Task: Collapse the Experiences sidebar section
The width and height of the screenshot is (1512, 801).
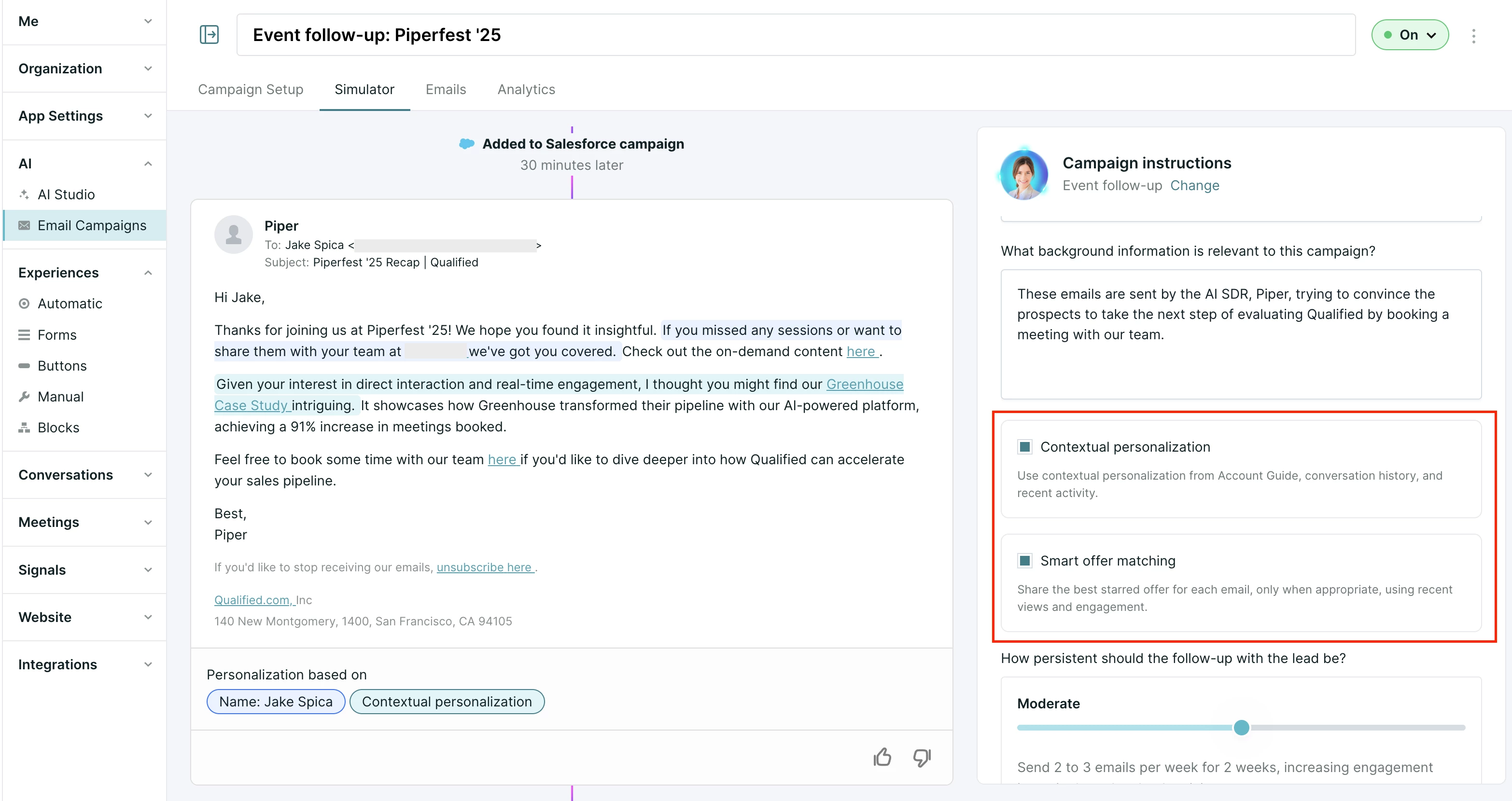Action: (x=84, y=273)
